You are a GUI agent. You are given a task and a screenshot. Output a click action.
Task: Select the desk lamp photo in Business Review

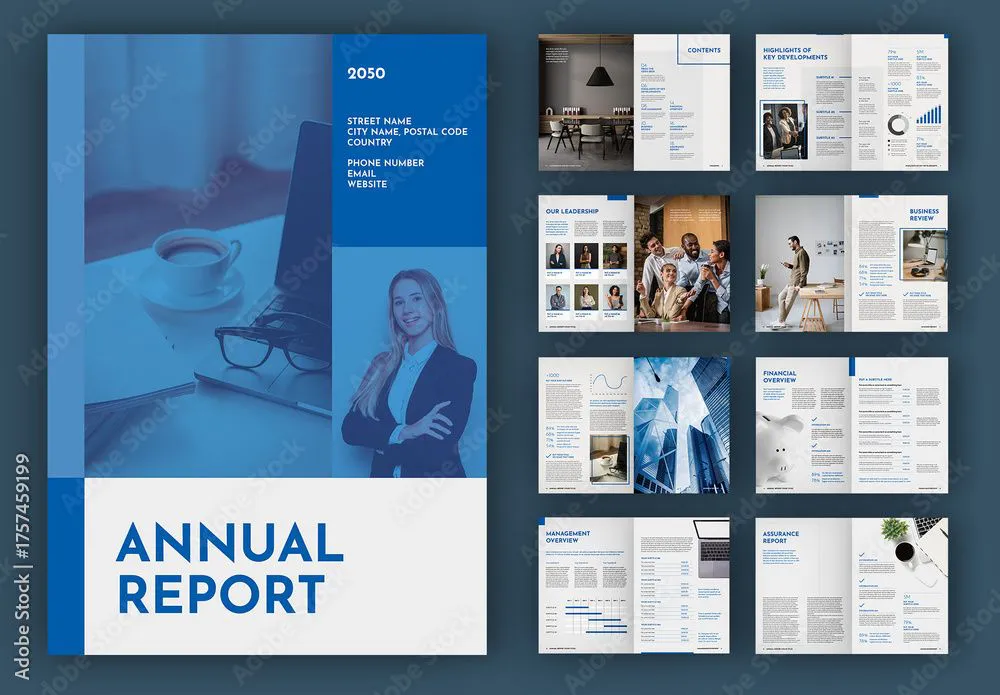click(x=923, y=255)
